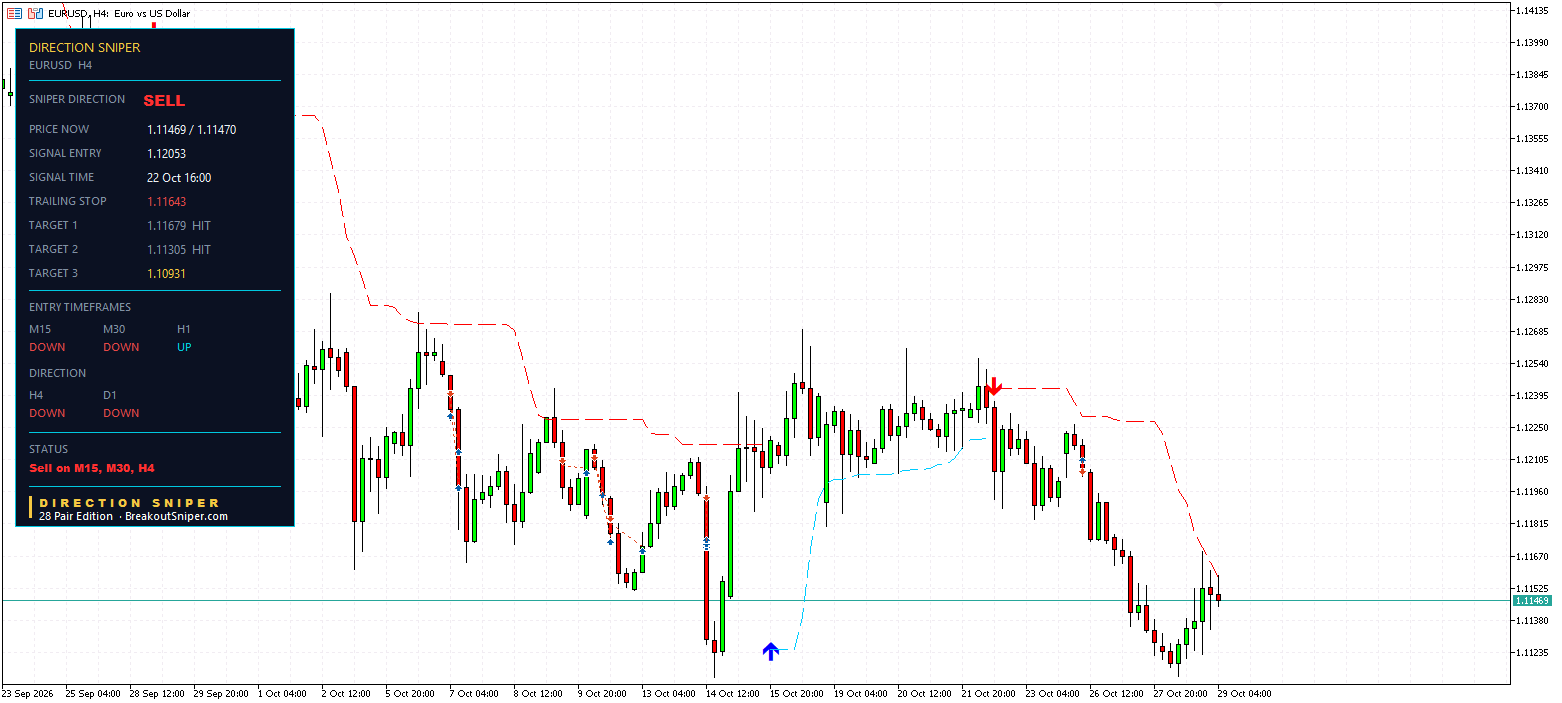The height and width of the screenshot is (703, 1562).
Task: Select chart title 'EURUSD, H4: Euro vs US Dollar'
Action: [119, 14]
